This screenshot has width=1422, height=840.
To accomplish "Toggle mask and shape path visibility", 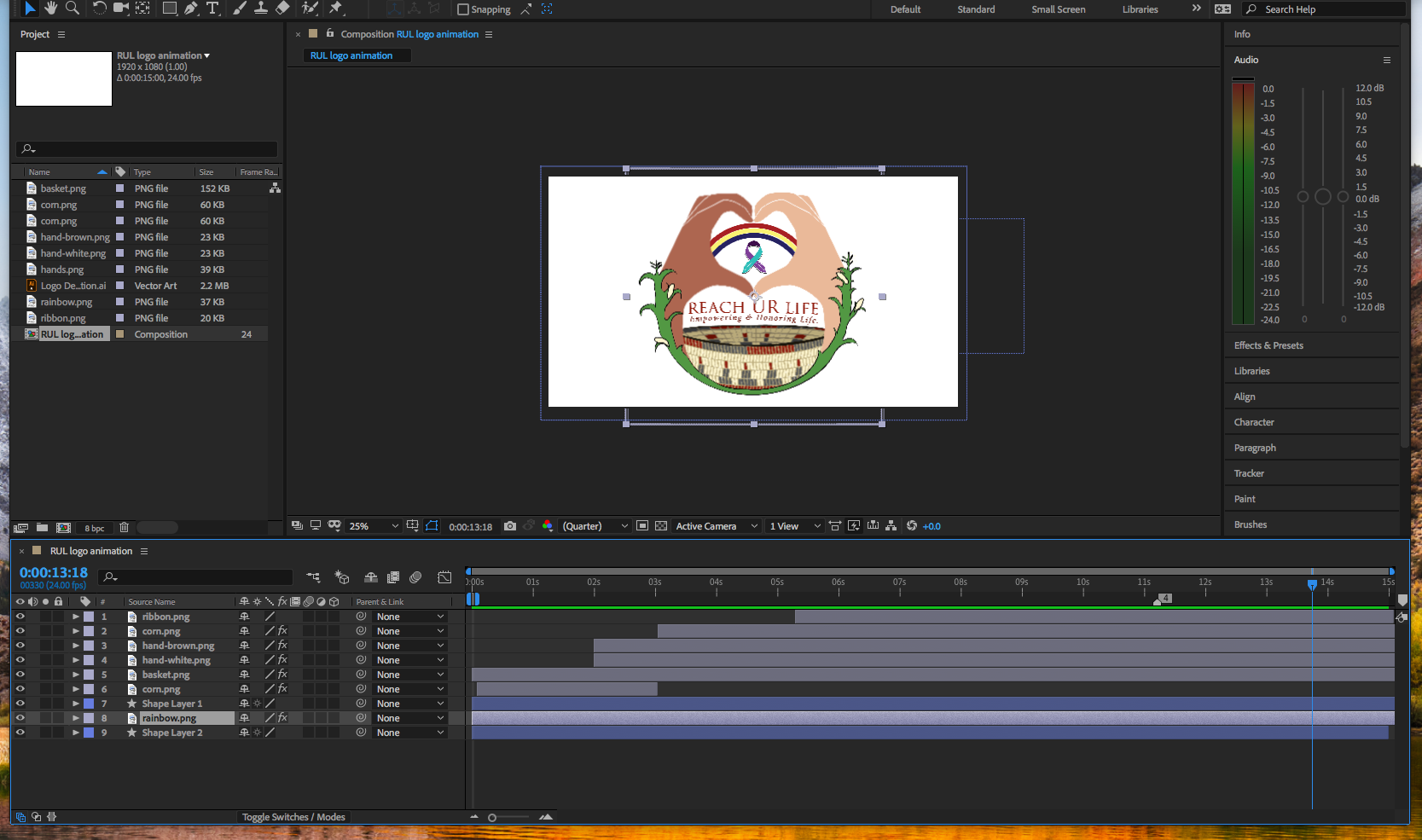I will [x=432, y=526].
